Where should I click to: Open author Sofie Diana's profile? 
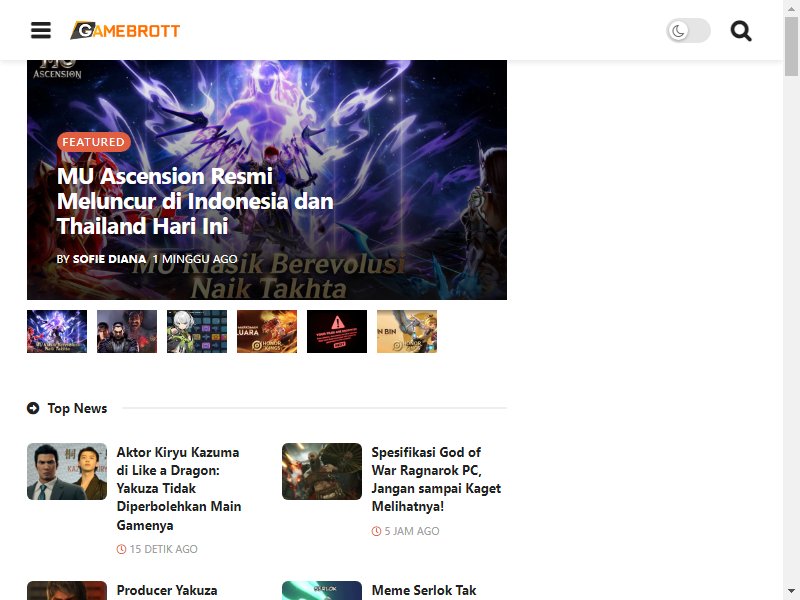109,259
